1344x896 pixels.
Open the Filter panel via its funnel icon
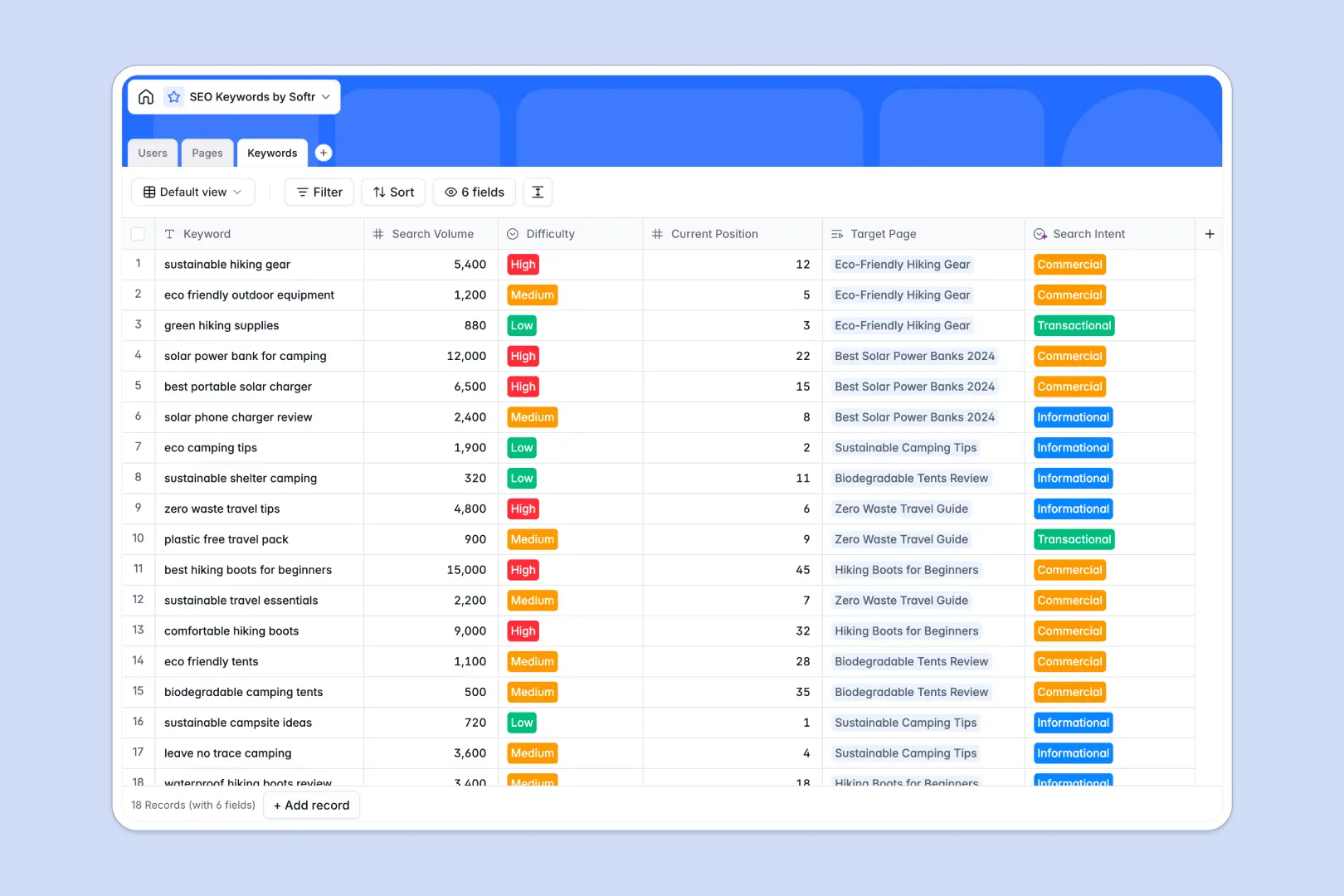click(302, 192)
